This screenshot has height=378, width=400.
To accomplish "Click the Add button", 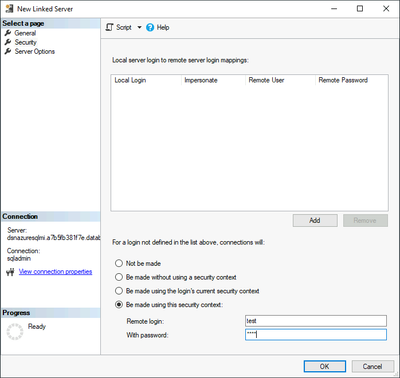I will pyautogui.click(x=315, y=220).
